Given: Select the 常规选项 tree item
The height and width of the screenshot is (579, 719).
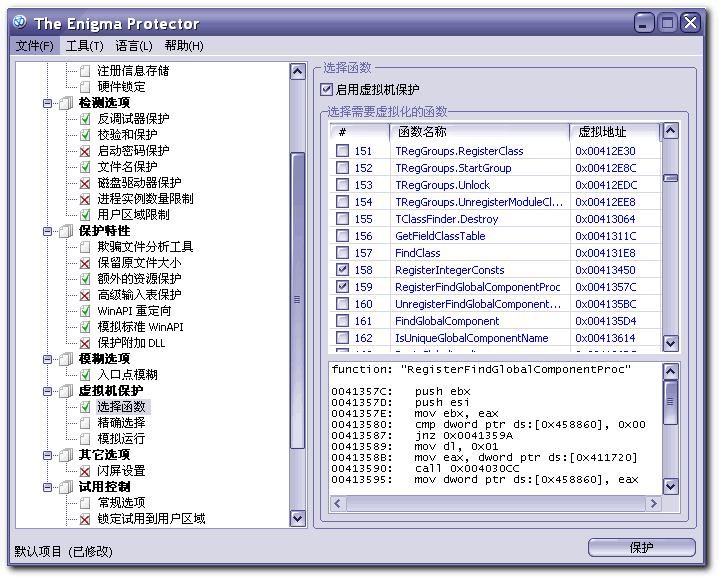Looking at the screenshot, I should [x=121, y=503].
